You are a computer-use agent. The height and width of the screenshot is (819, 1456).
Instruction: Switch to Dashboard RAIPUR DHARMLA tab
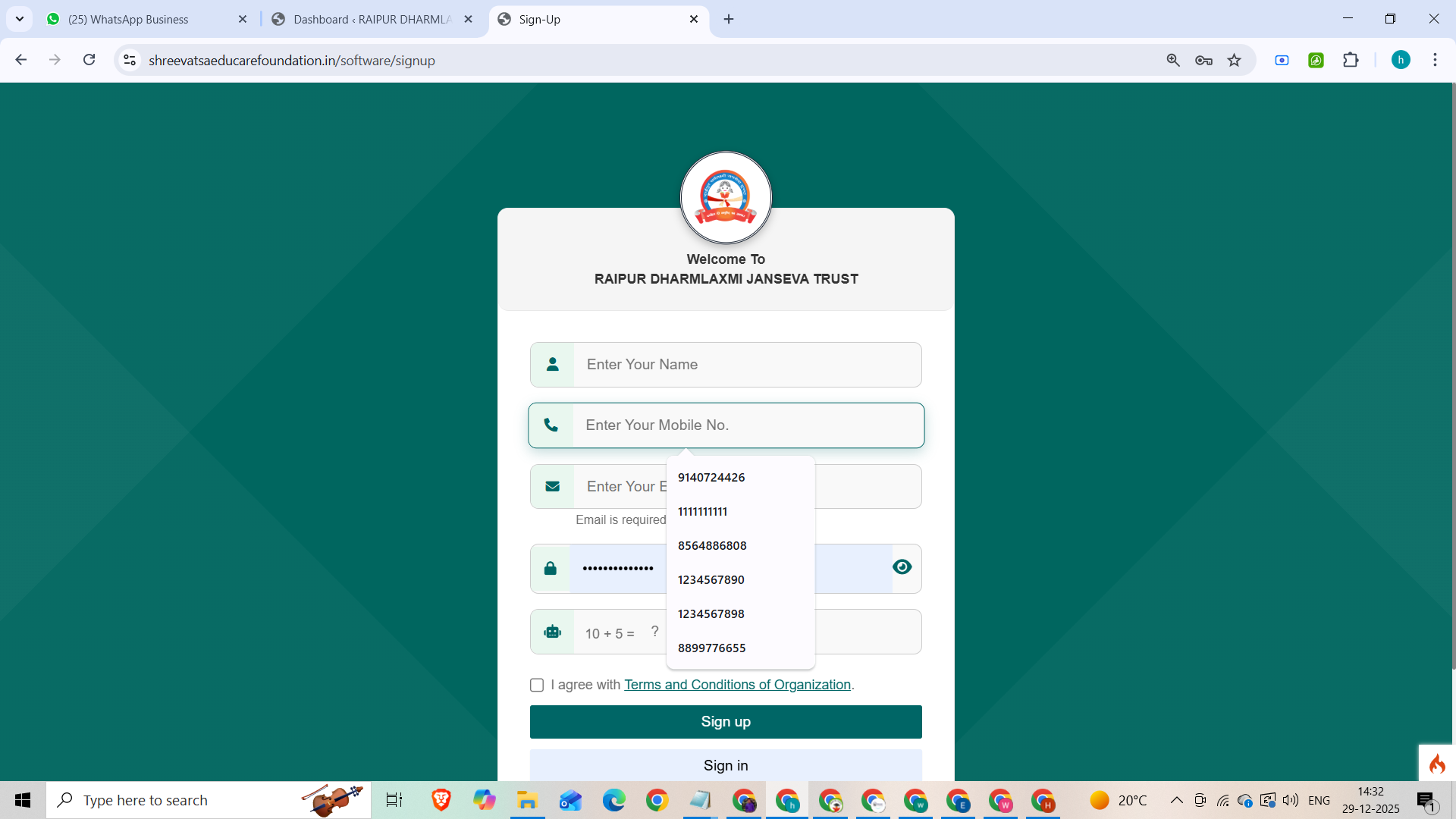373,20
